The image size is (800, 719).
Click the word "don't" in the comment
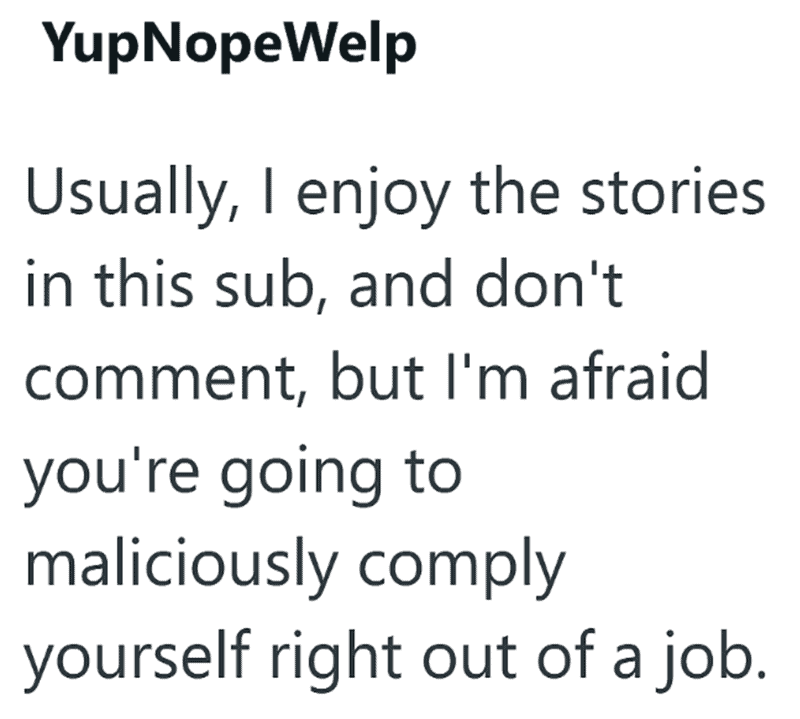[549, 283]
